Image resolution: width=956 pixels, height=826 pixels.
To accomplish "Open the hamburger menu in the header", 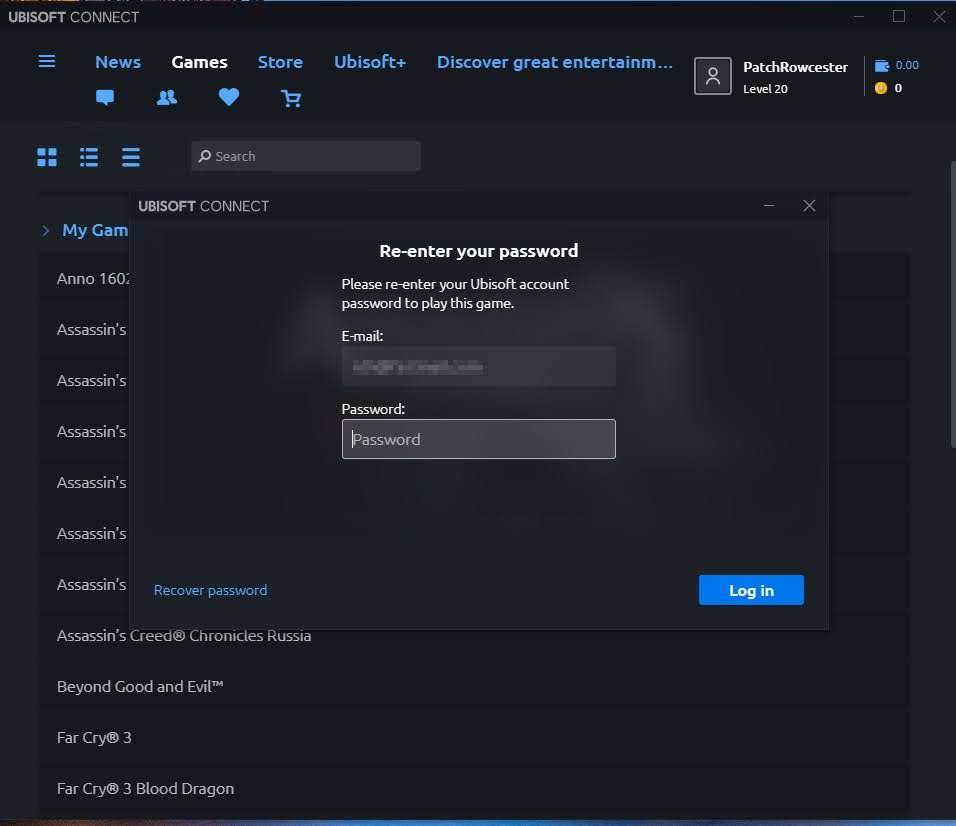I will [x=47, y=61].
